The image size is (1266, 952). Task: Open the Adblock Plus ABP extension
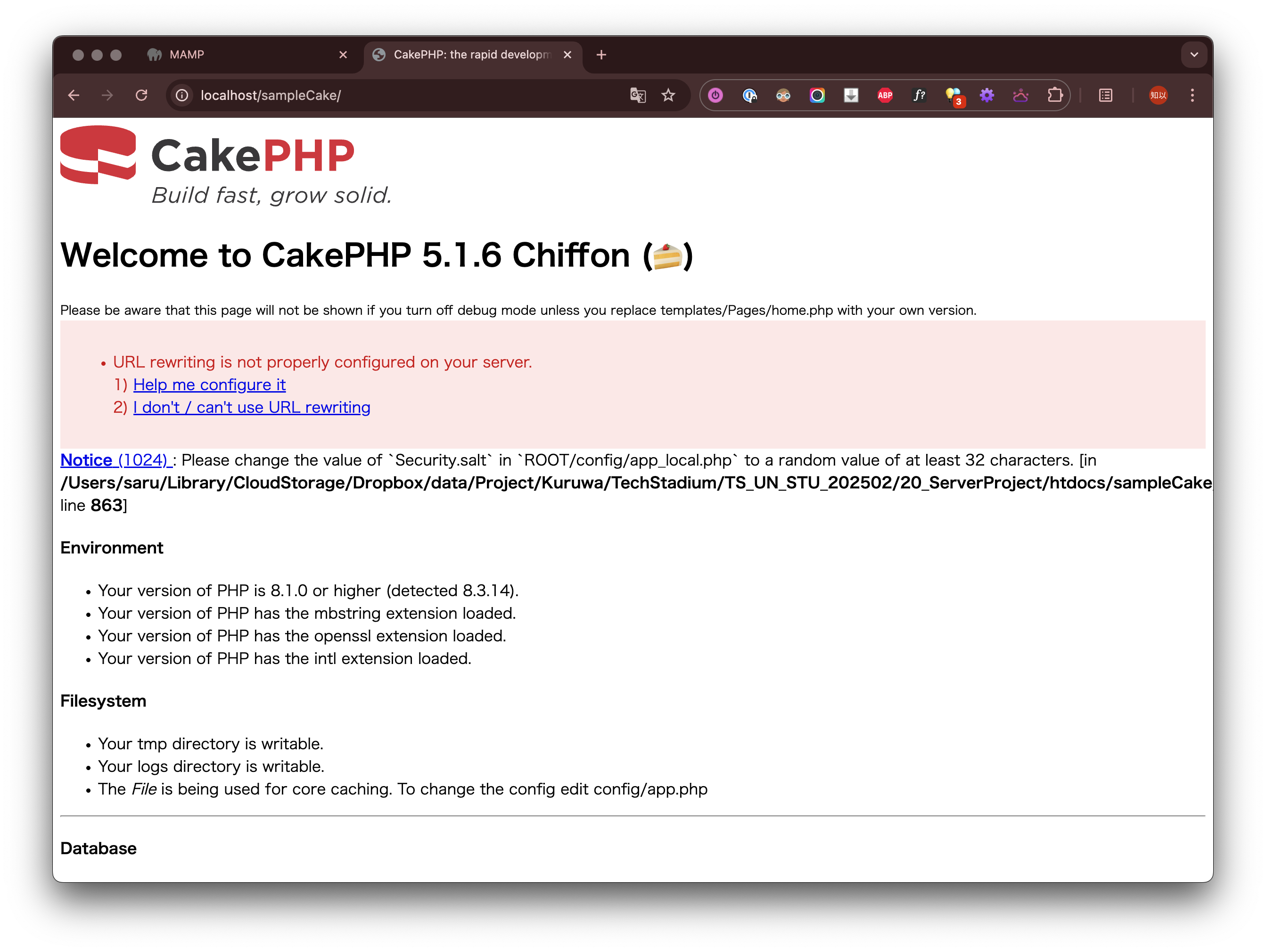point(885,96)
